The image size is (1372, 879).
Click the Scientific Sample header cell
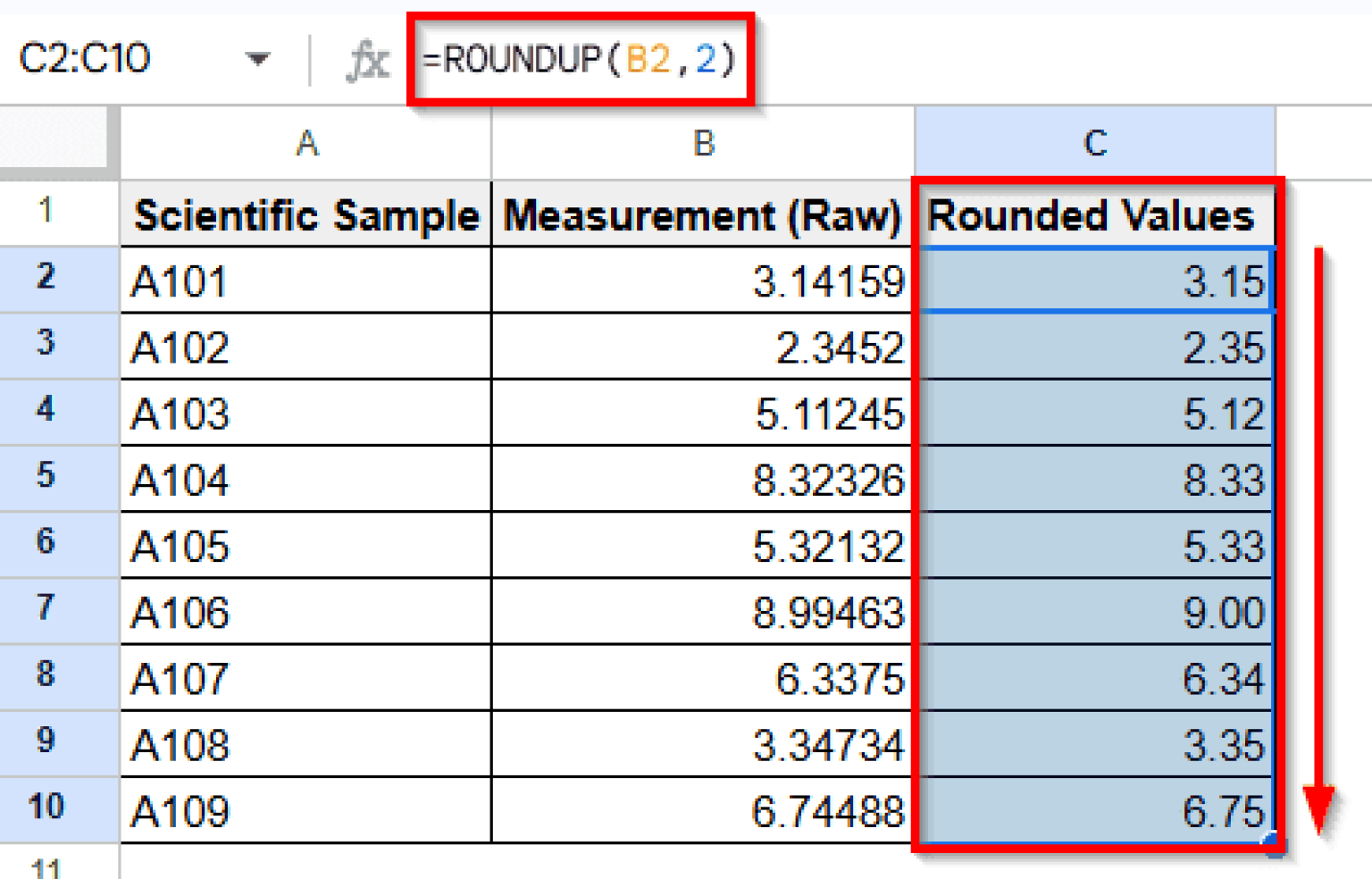coord(306,215)
